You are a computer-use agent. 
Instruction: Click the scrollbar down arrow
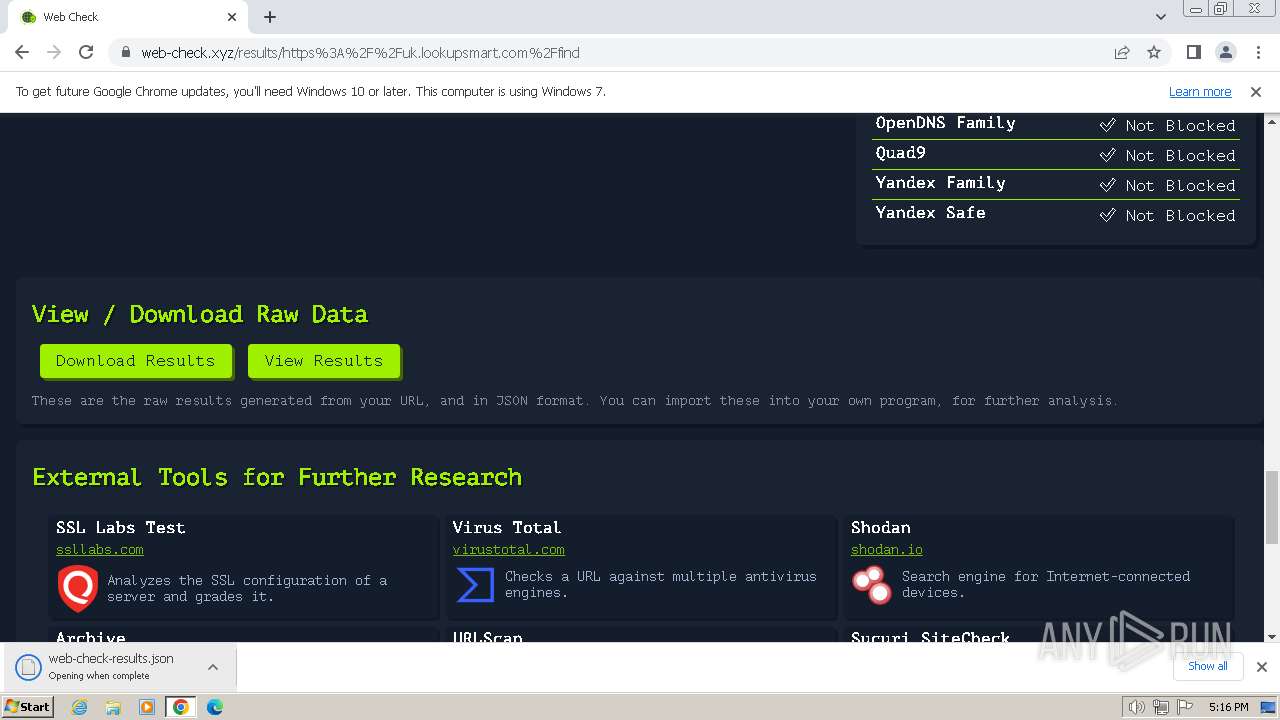pos(1271,635)
